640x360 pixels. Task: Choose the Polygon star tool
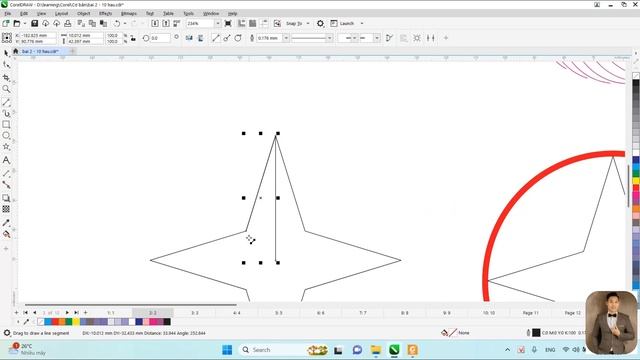pyautogui.click(x=6, y=147)
